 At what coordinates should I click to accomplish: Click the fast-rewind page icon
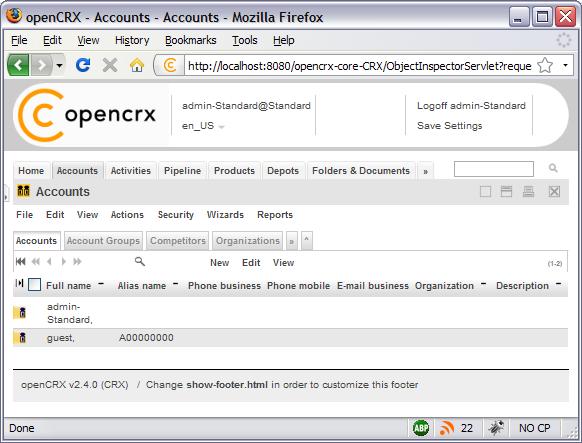[36, 262]
